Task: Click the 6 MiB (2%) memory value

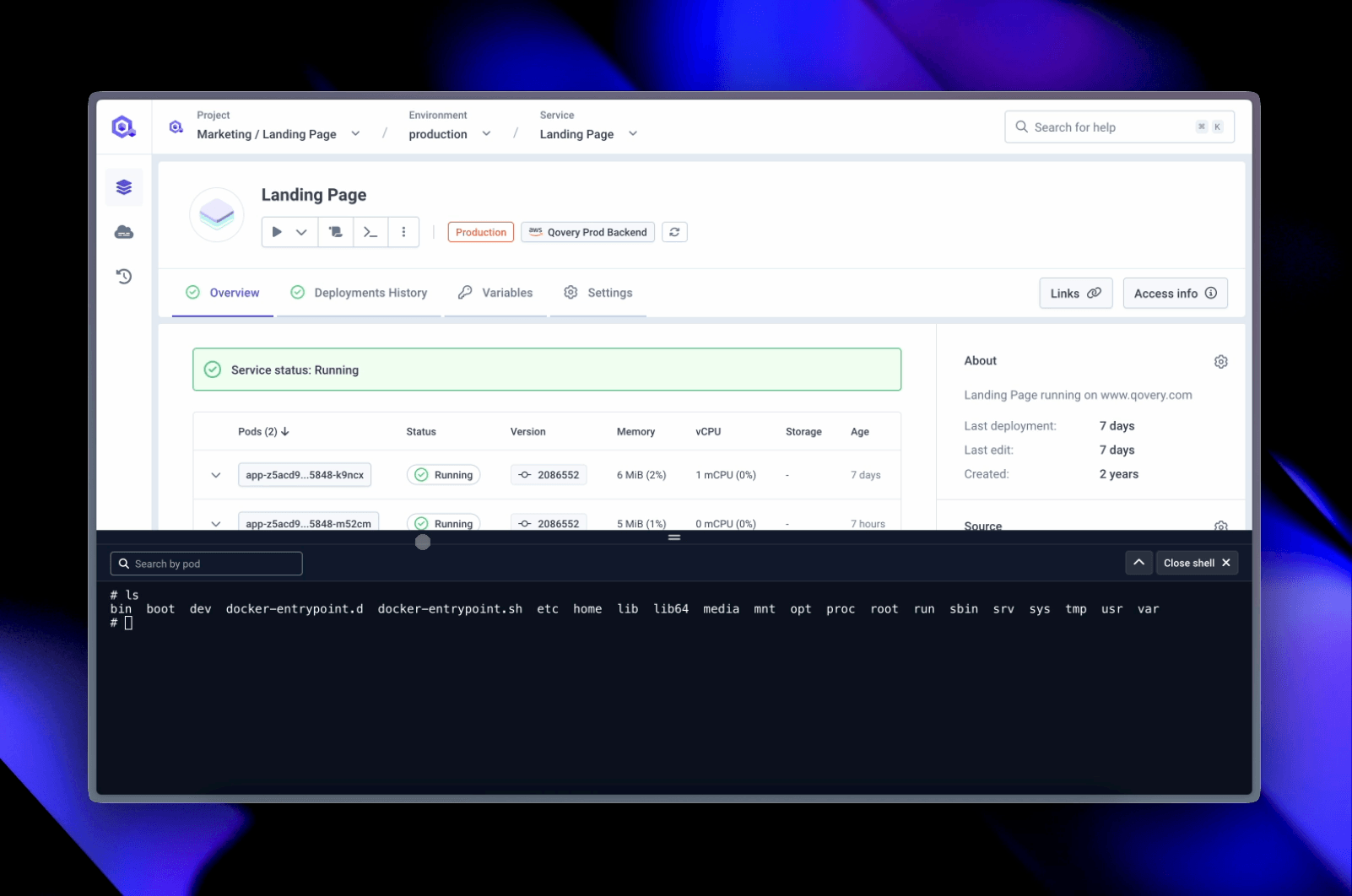Action: [641, 475]
